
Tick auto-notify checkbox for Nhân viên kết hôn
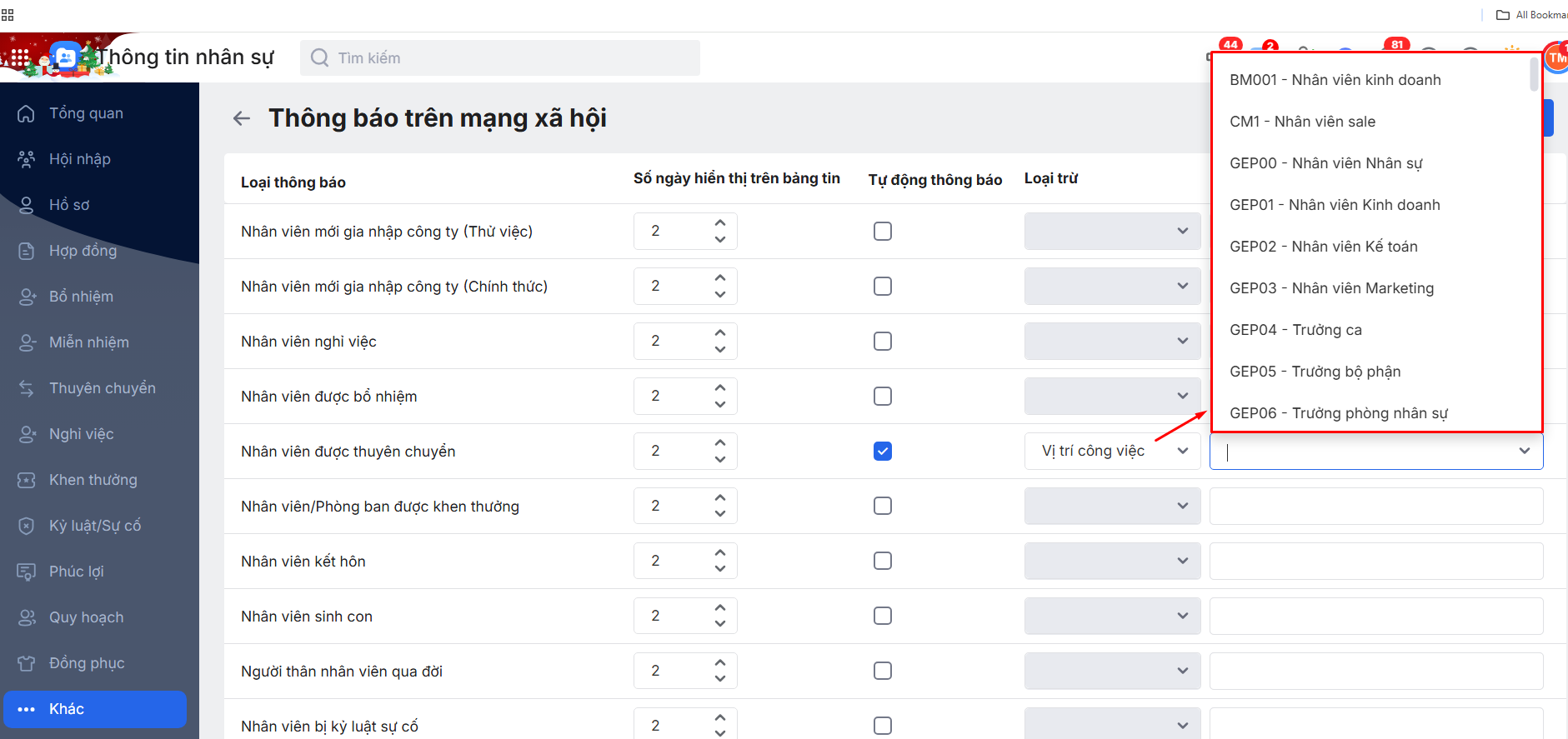[x=883, y=562]
